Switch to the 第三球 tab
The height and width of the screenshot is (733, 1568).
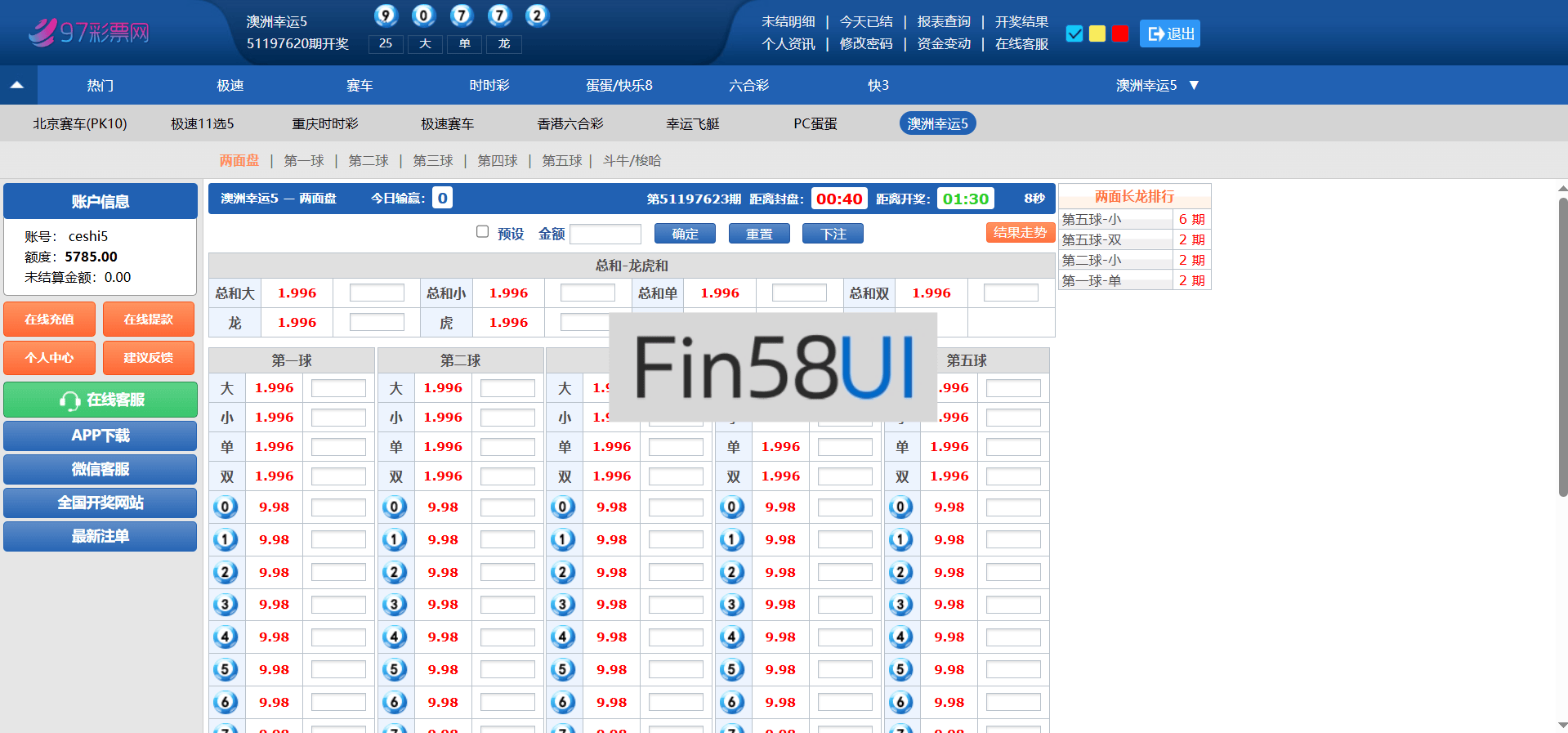click(x=432, y=161)
